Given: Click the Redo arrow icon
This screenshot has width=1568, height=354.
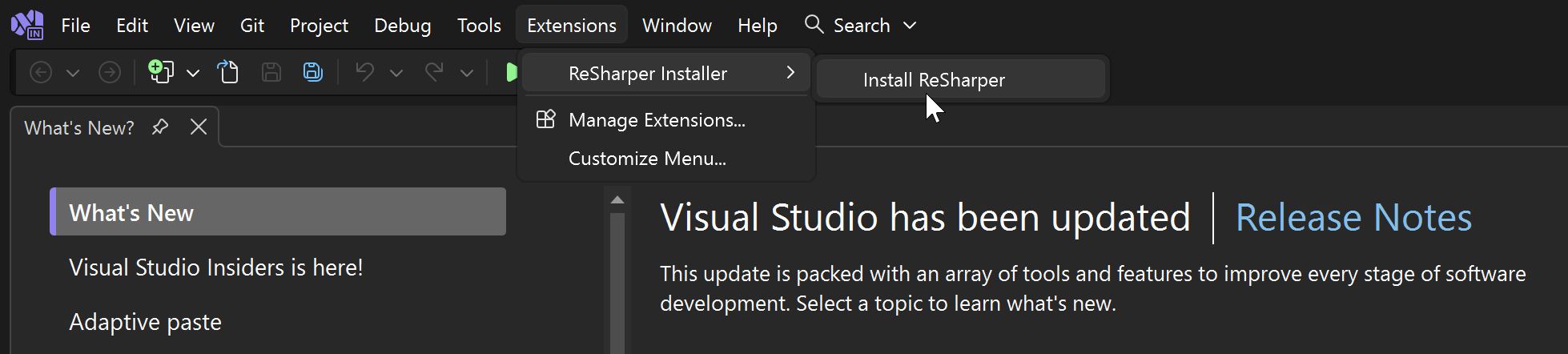Looking at the screenshot, I should (434, 72).
